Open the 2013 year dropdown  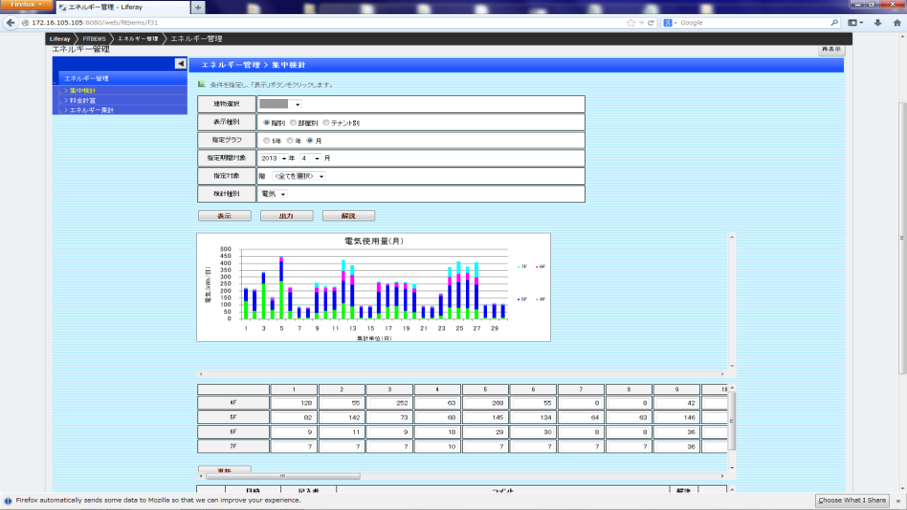(273, 158)
